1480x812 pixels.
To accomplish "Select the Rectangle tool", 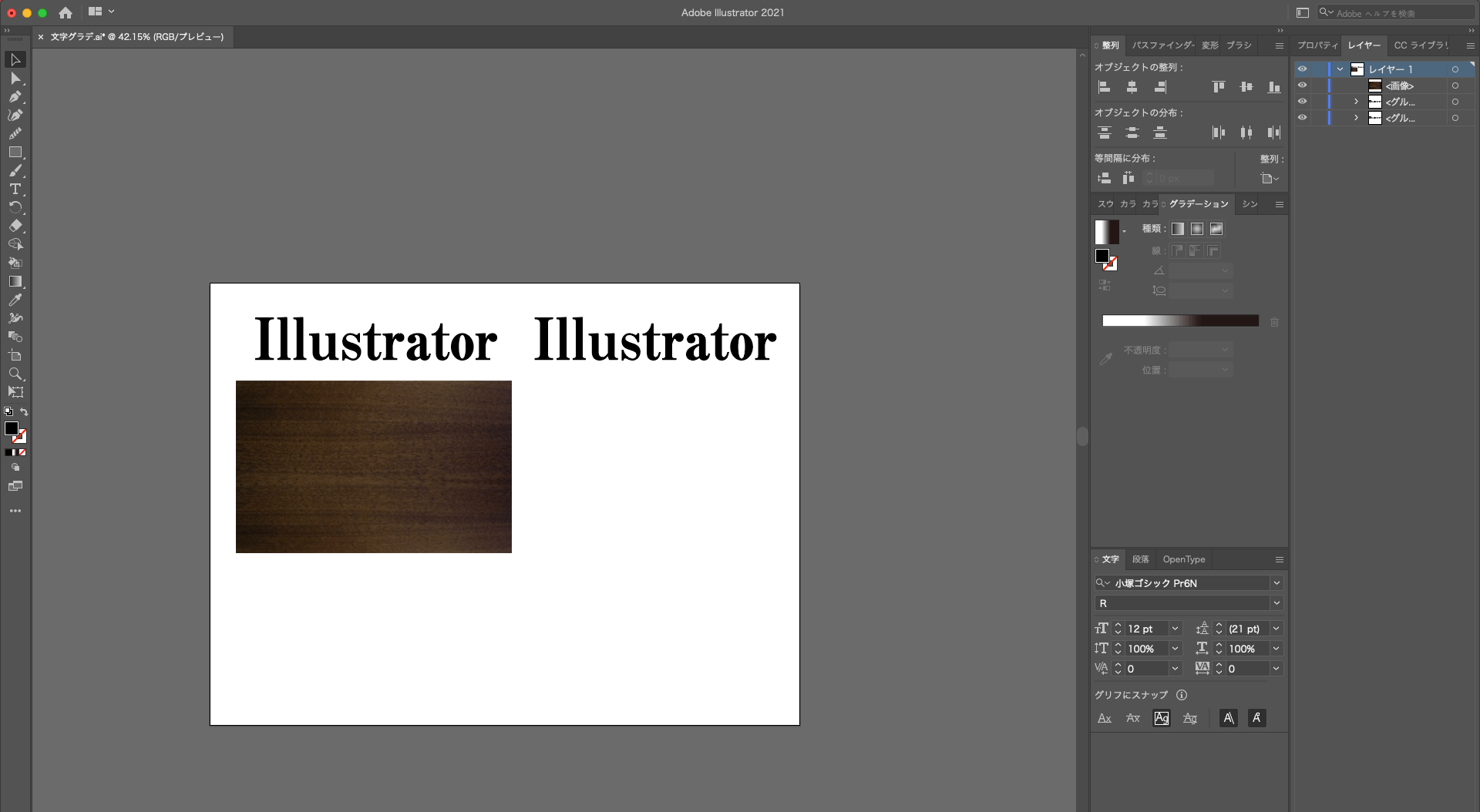I will click(x=15, y=153).
